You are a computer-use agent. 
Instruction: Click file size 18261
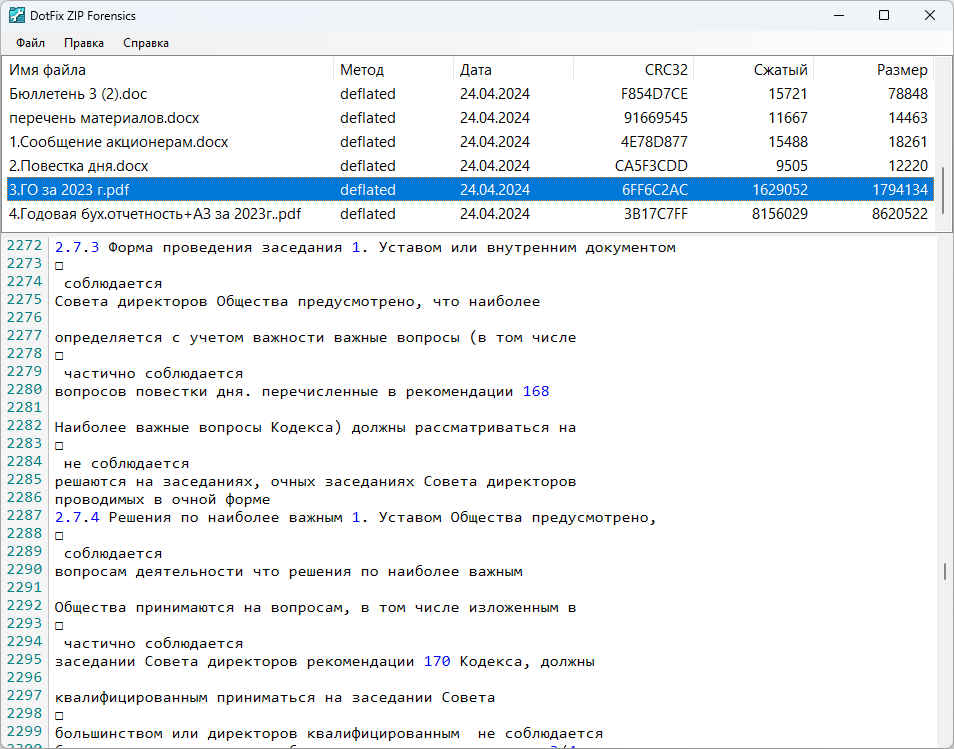point(907,142)
